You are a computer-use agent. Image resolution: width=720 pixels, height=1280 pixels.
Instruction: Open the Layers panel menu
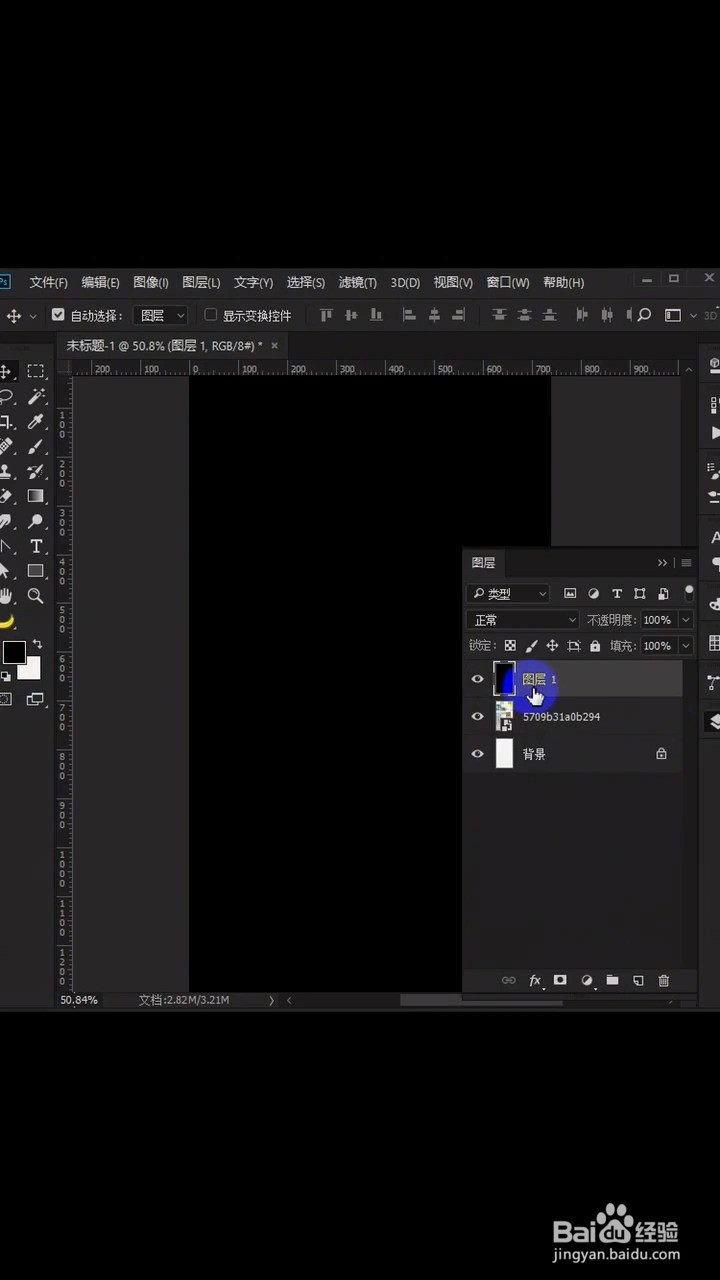pyautogui.click(x=686, y=563)
